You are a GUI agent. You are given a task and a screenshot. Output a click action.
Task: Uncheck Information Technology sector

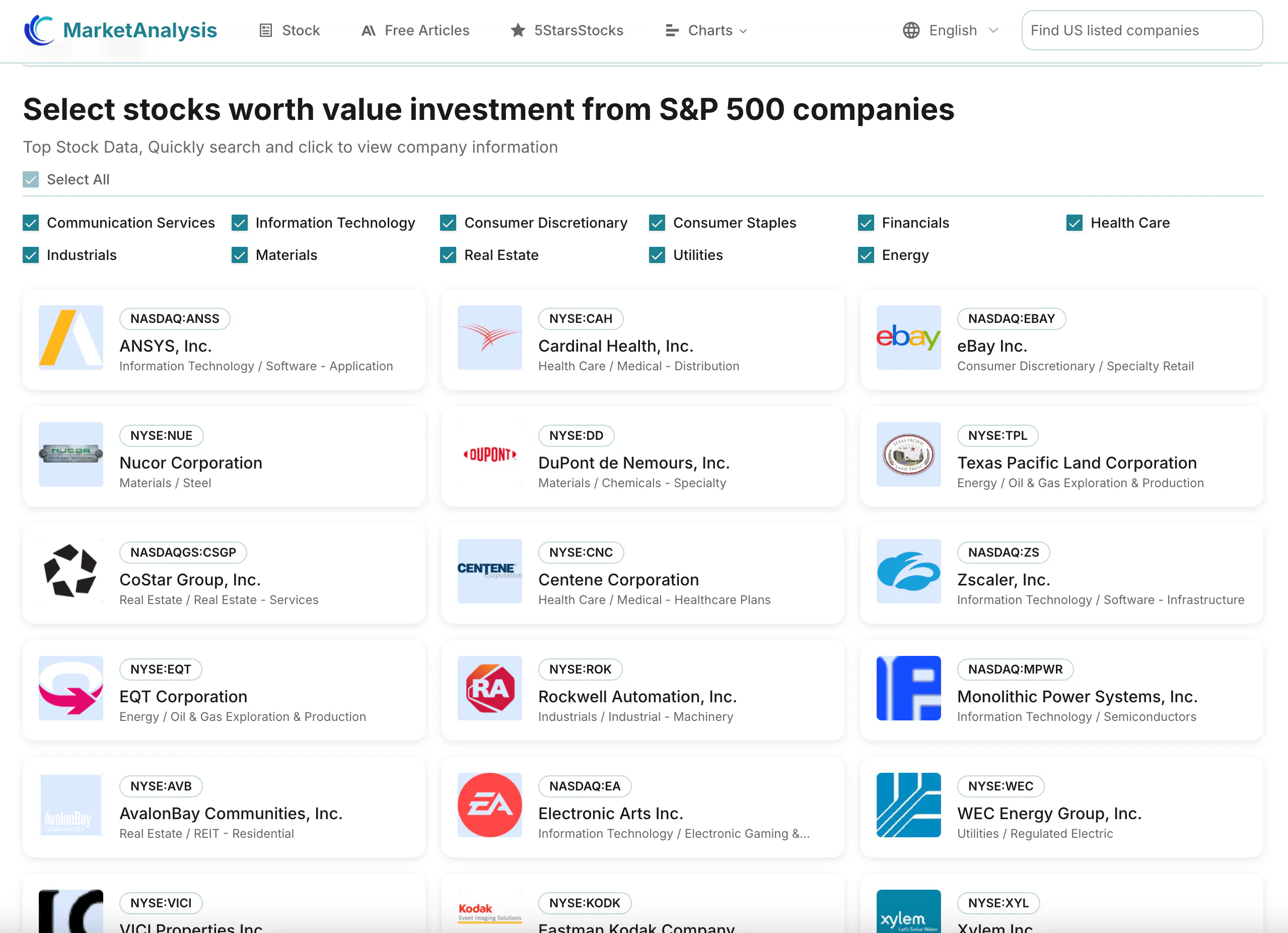coord(240,223)
